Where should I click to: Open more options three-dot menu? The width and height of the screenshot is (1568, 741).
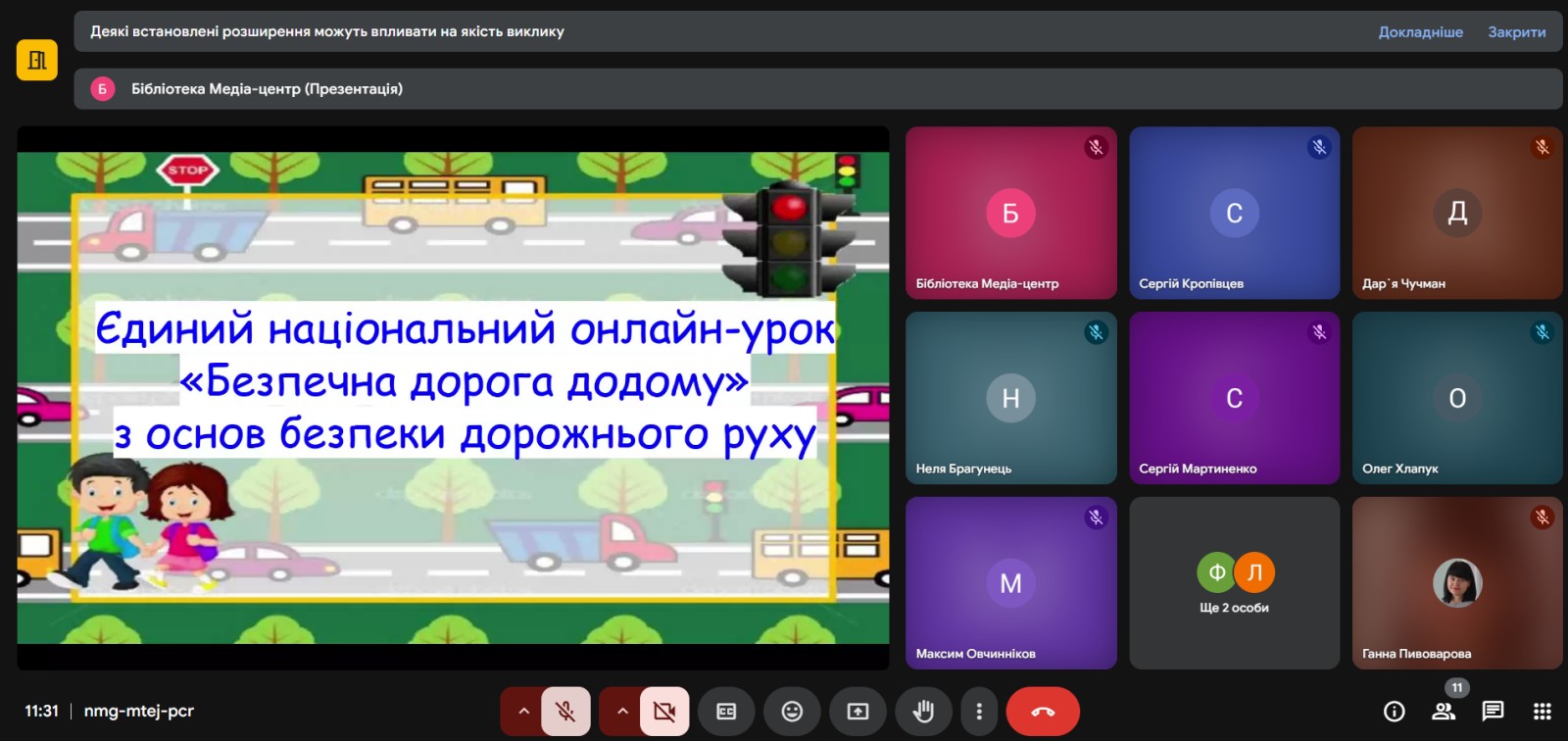point(979,712)
